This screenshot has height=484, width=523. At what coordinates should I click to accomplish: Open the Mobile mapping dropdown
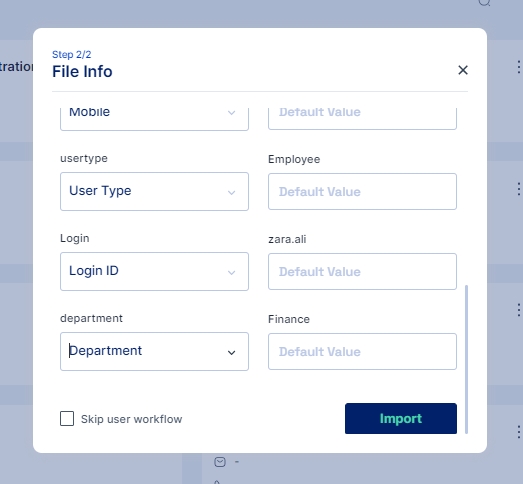click(154, 118)
